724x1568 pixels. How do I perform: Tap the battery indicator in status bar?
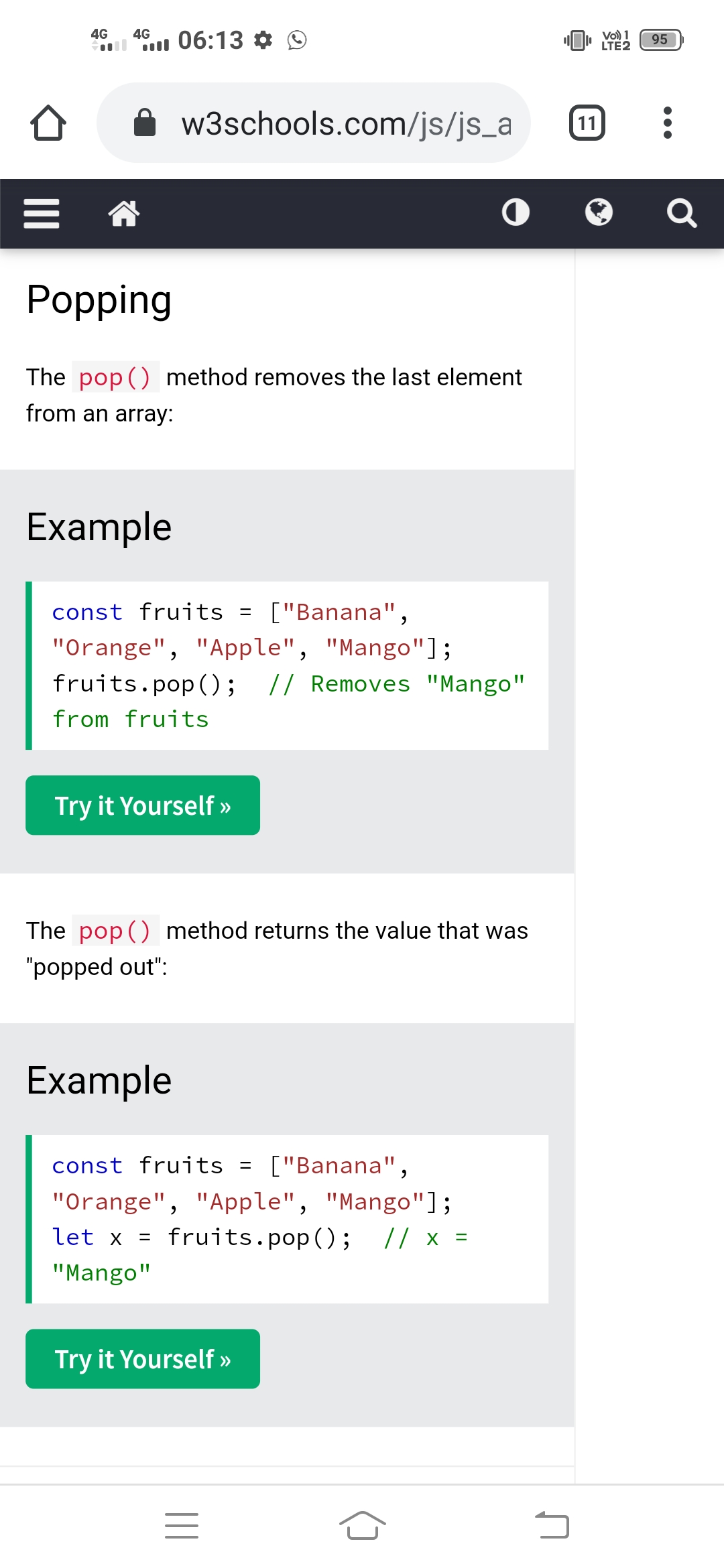click(x=661, y=40)
